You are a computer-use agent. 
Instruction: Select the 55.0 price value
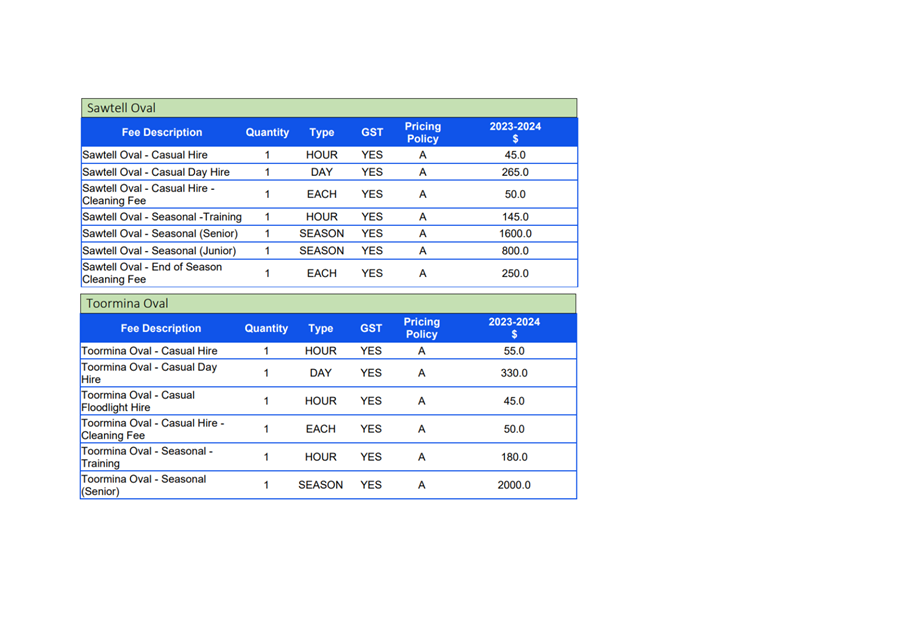514,351
